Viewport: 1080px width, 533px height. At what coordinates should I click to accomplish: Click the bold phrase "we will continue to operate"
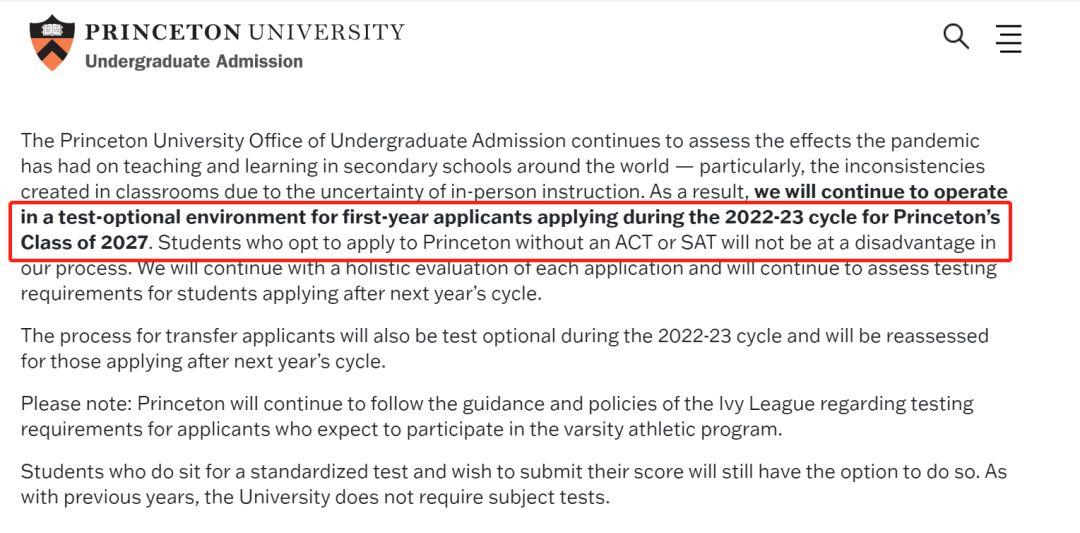[880, 191]
